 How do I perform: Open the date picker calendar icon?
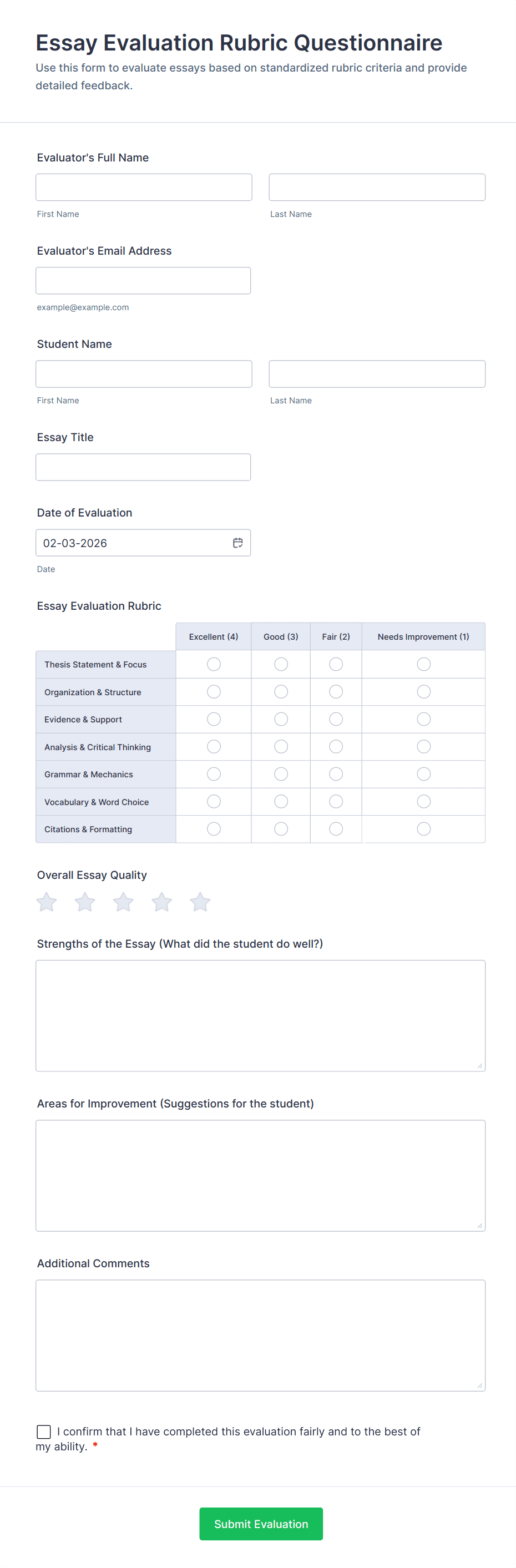point(238,542)
